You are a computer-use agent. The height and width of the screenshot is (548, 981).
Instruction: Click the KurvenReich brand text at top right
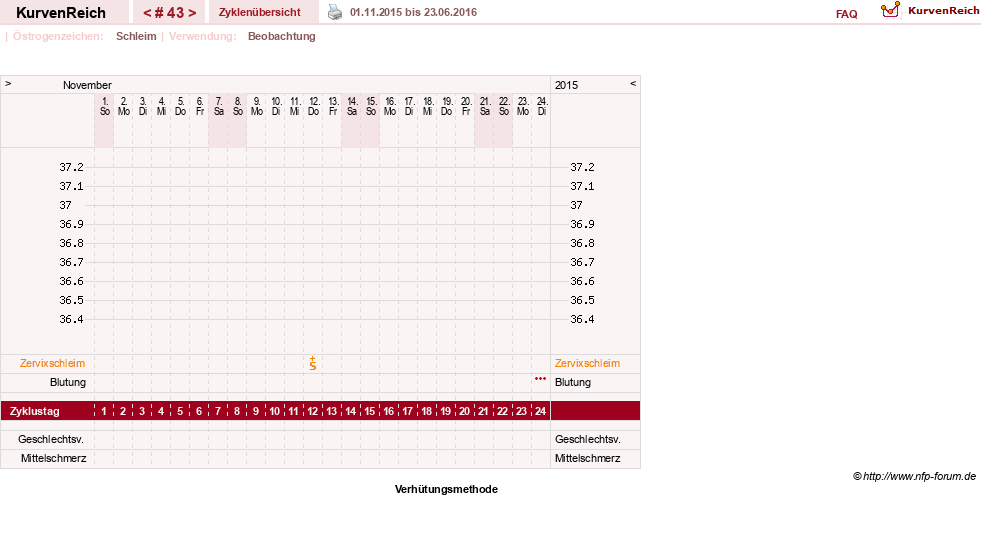coord(943,11)
